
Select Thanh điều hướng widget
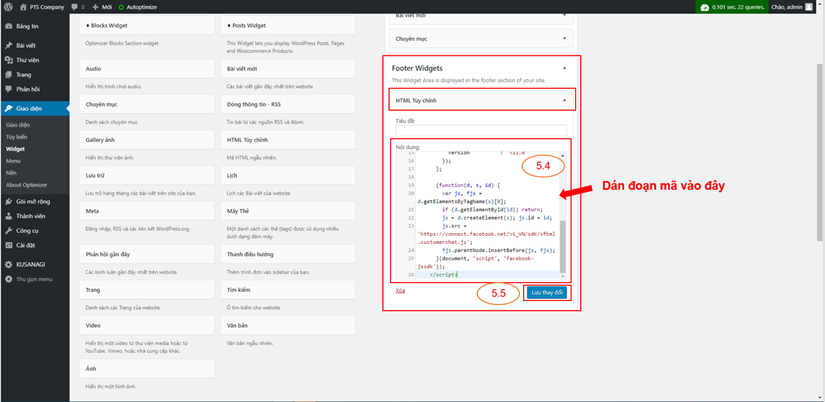tap(288, 254)
